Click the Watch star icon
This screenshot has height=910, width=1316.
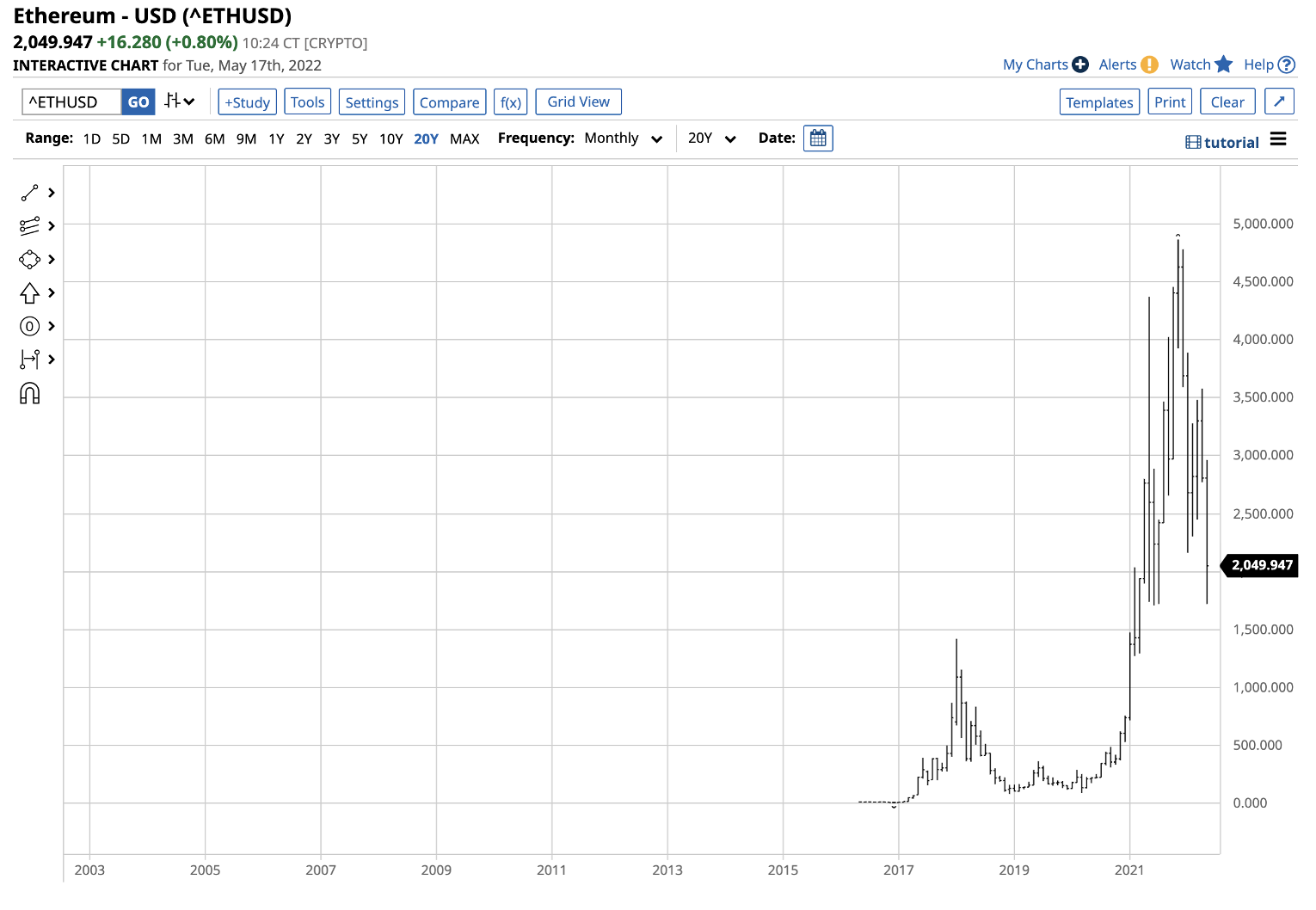point(1224,65)
